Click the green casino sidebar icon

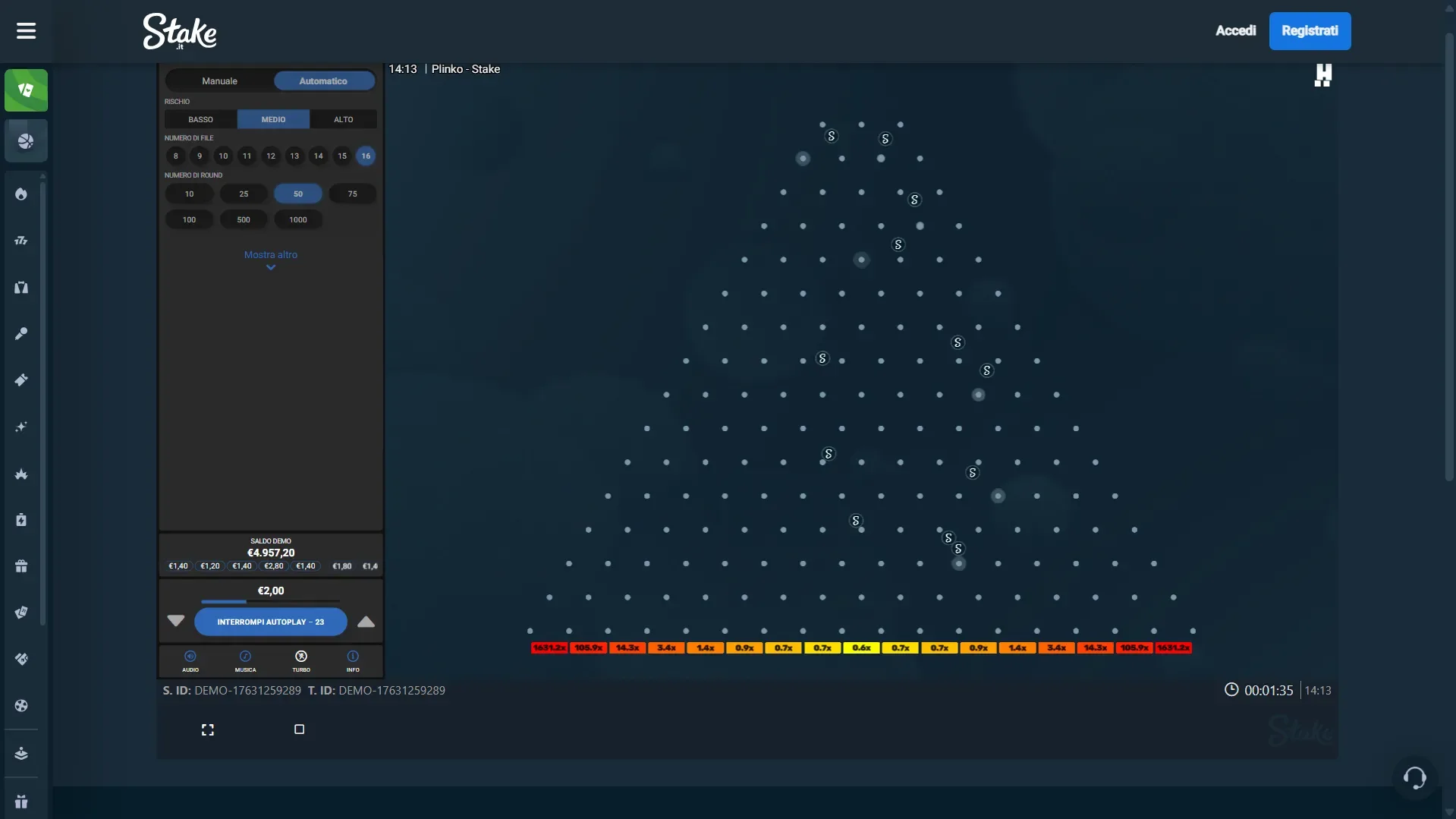(26, 90)
